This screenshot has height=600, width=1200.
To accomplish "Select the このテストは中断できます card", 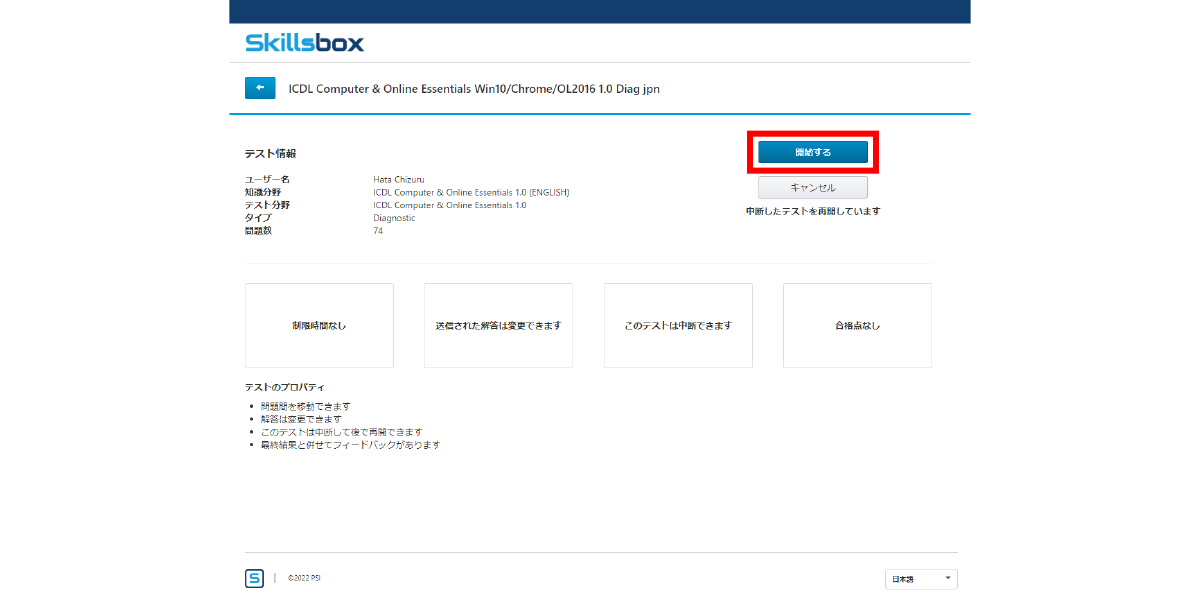I will (x=678, y=326).
